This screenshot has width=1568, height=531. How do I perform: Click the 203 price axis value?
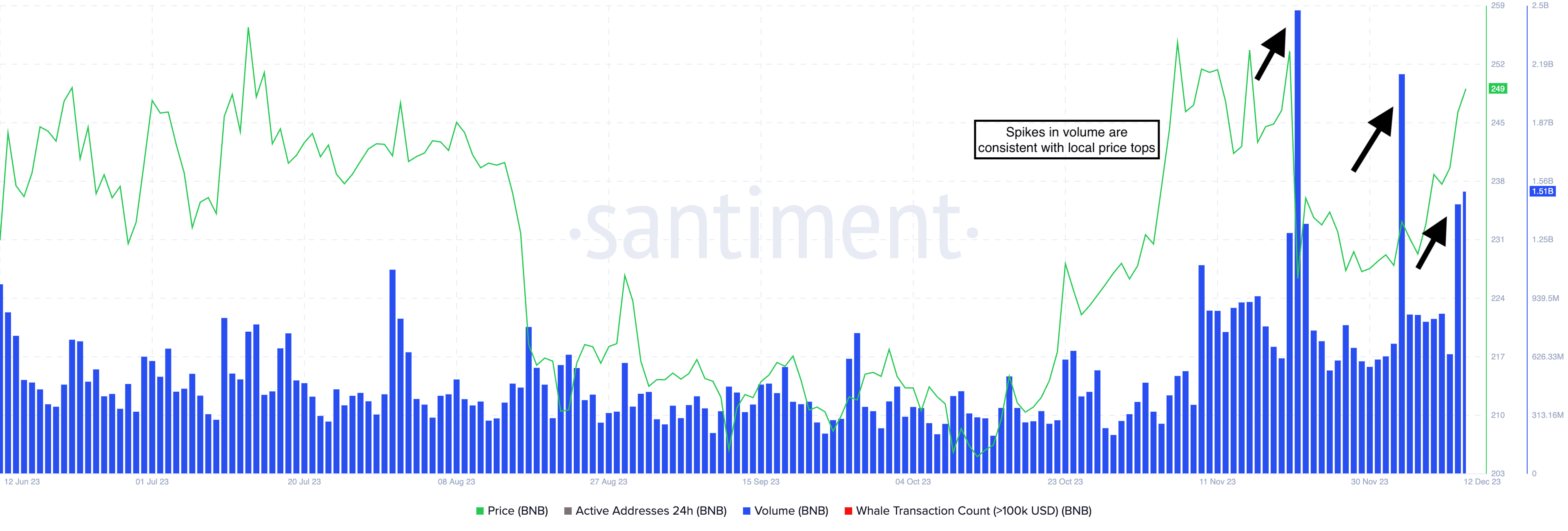(x=1497, y=474)
